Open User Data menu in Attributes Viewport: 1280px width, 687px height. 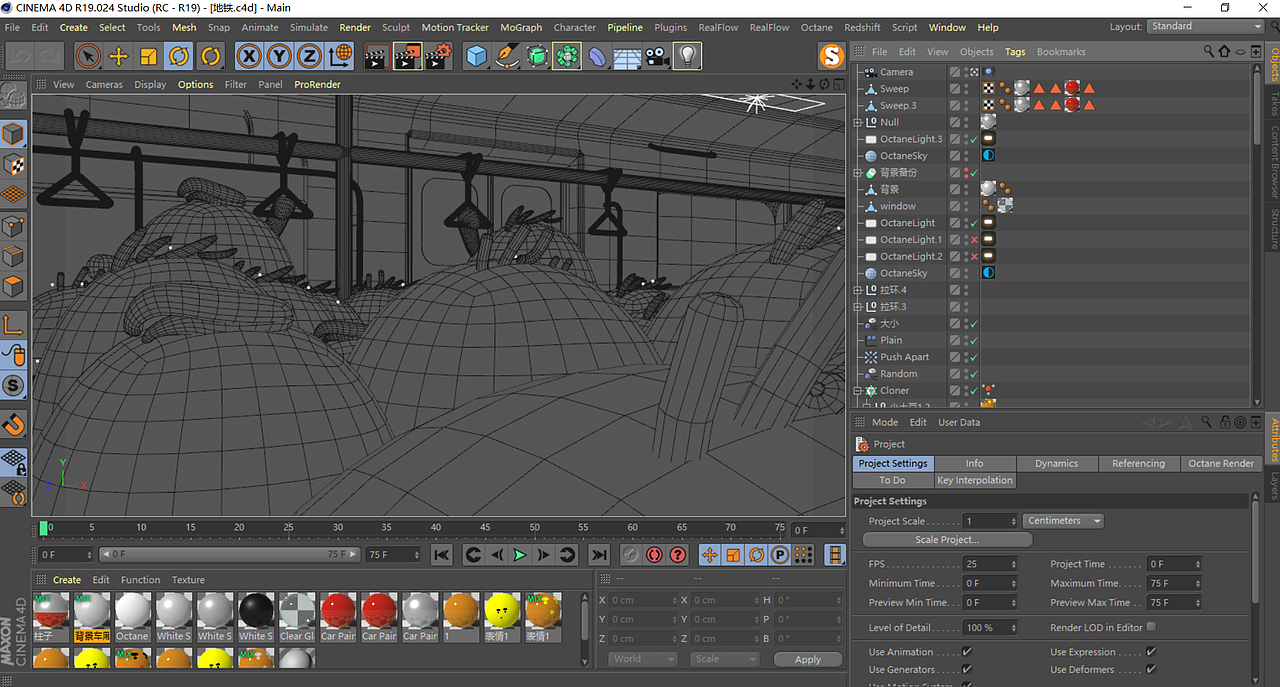[x=959, y=422]
